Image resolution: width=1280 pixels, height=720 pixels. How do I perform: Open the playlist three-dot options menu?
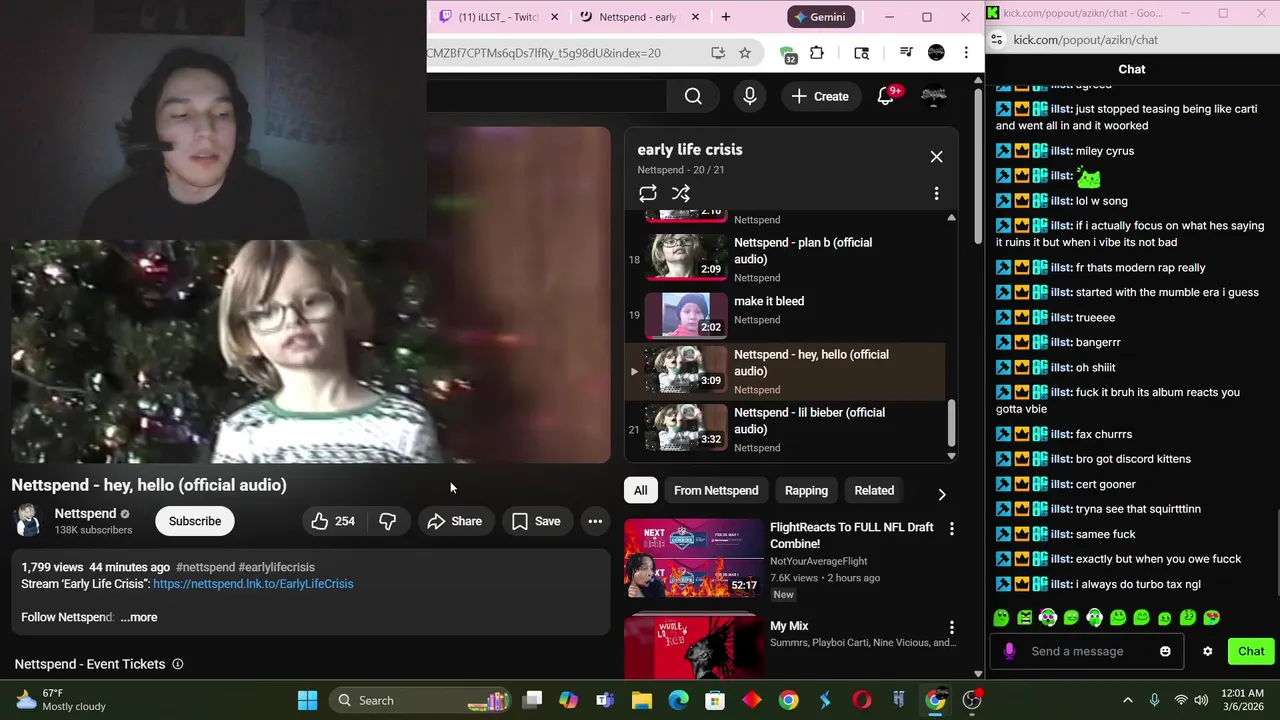(936, 193)
